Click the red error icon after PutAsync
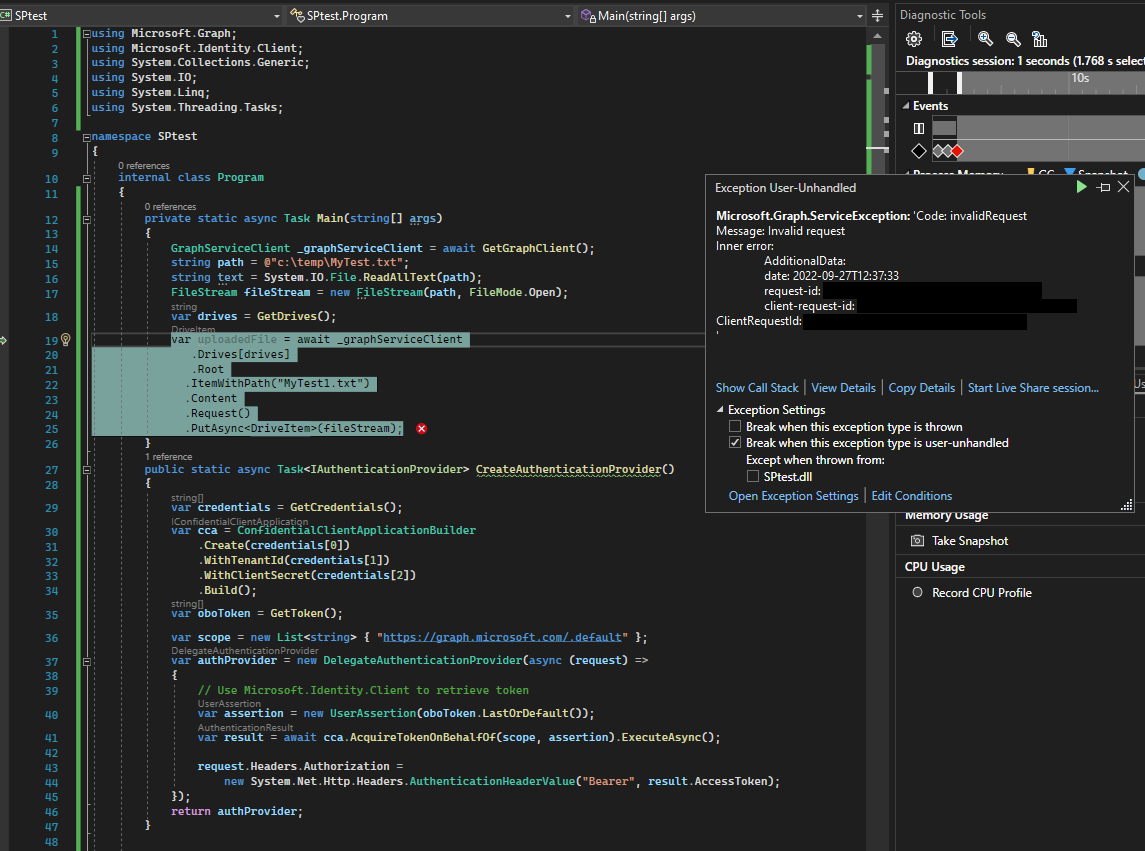1145x851 pixels. [x=421, y=429]
